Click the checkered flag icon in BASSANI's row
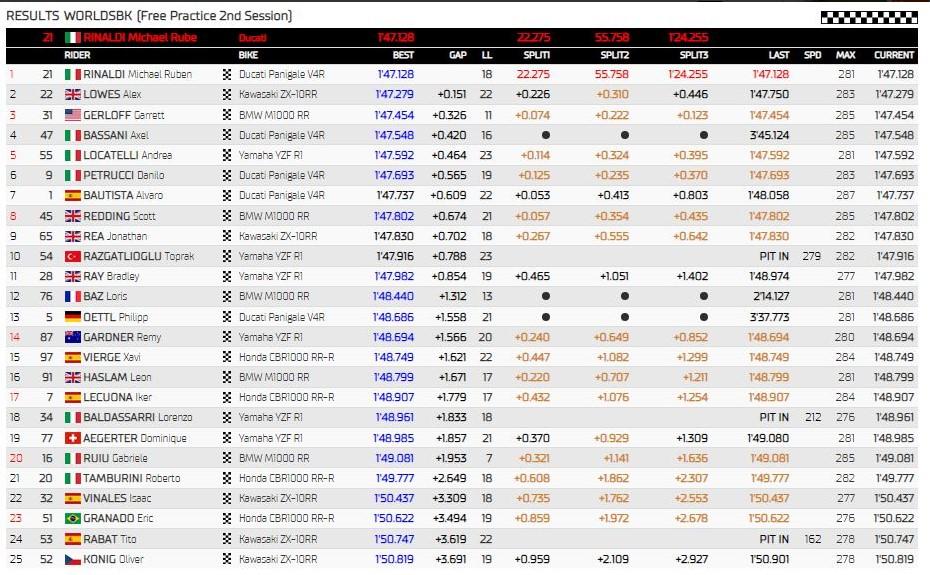 pos(227,135)
